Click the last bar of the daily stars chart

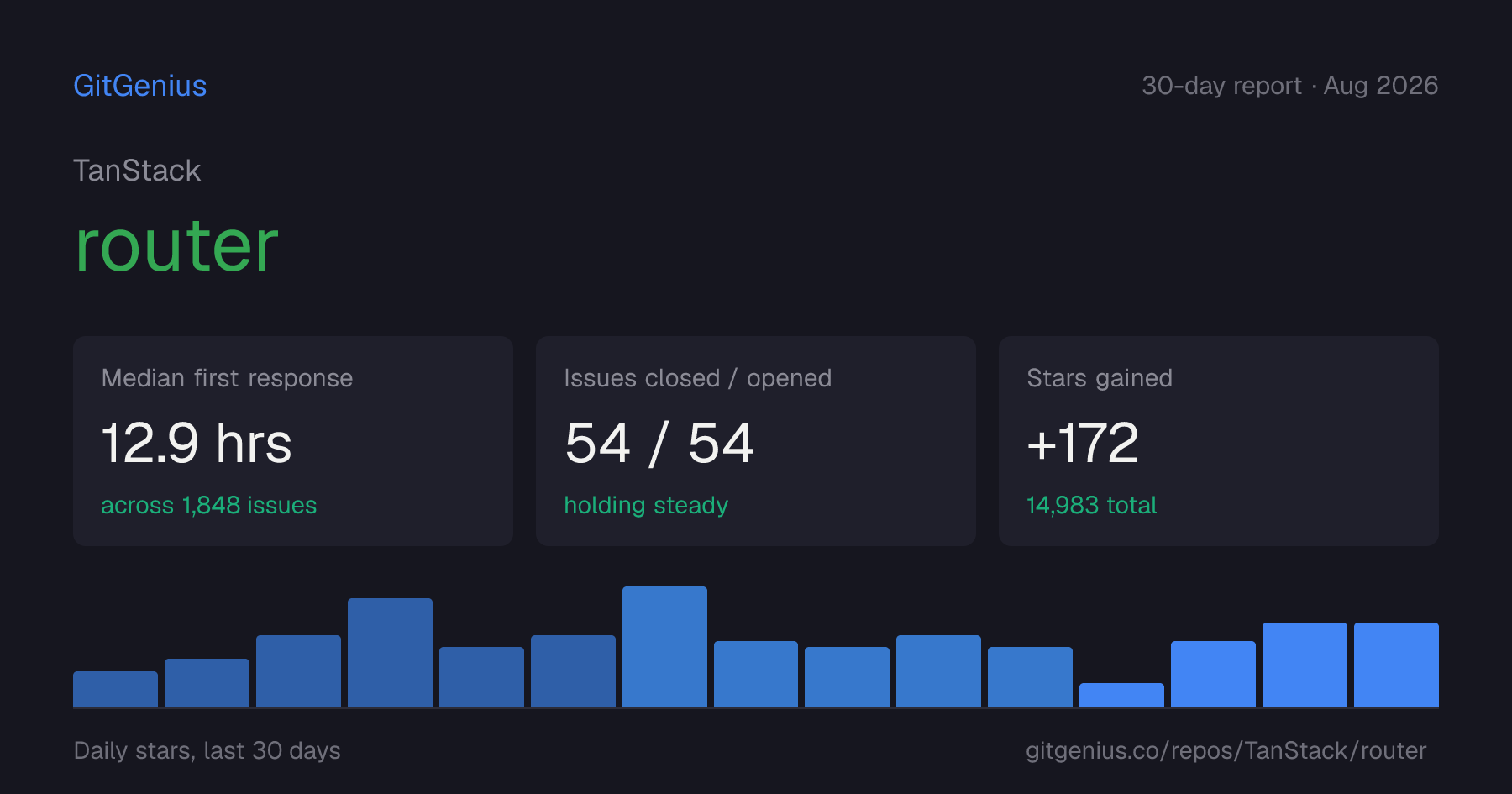[1396, 665]
